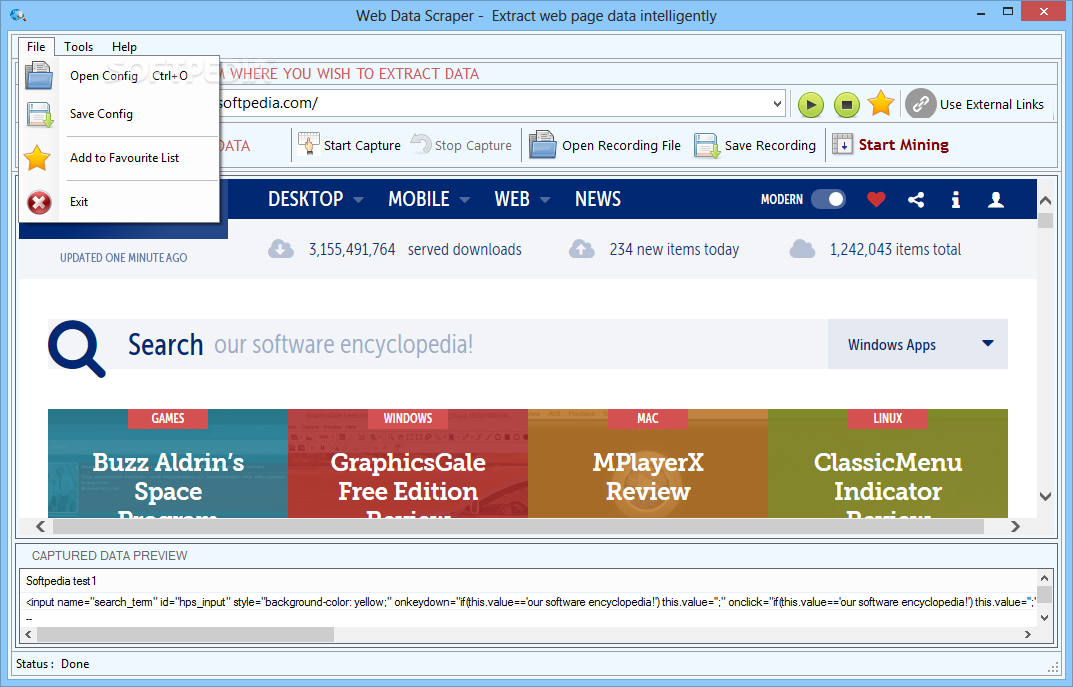Click the Save Config disk icon
Viewport: 1073px width, 687px height.
coord(39,114)
